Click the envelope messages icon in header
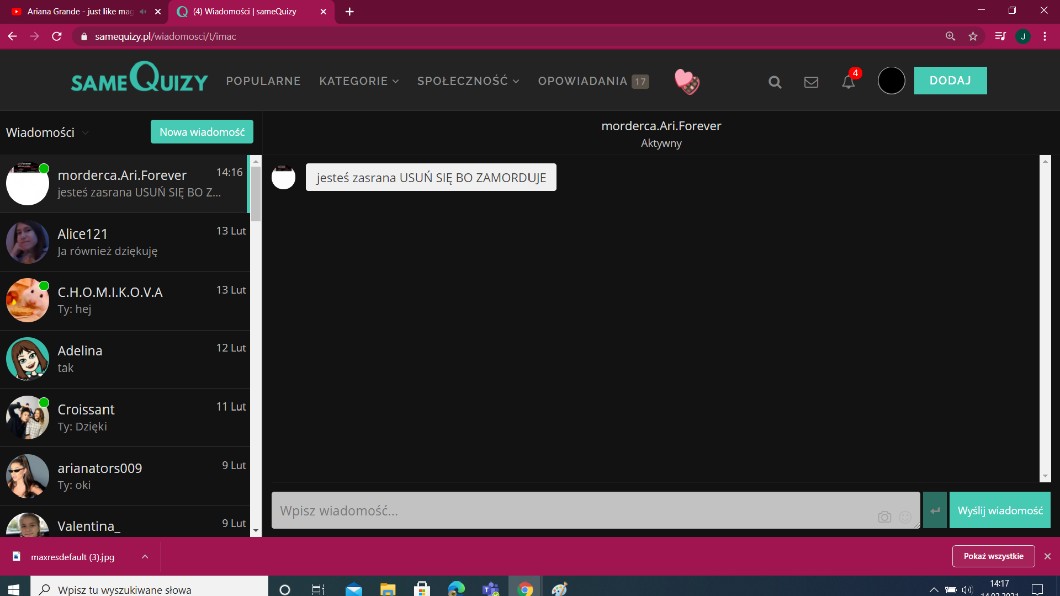The height and width of the screenshot is (596, 1060). pyautogui.click(x=811, y=82)
